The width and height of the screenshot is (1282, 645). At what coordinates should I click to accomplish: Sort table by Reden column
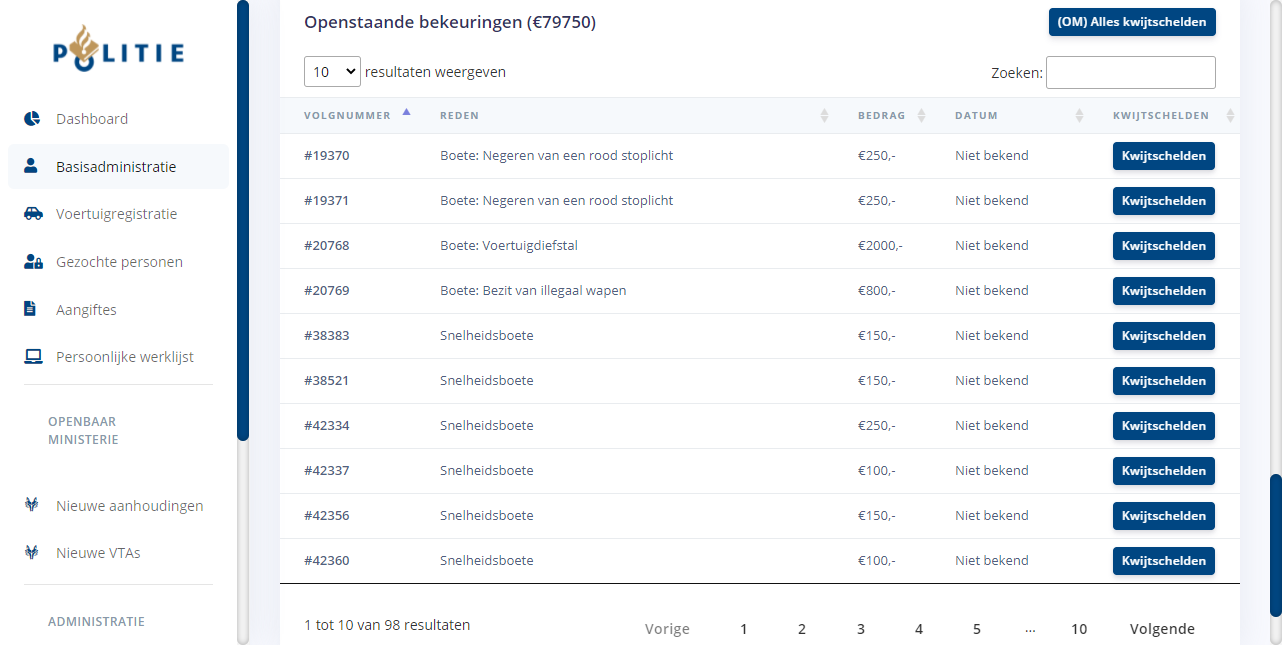(460, 115)
